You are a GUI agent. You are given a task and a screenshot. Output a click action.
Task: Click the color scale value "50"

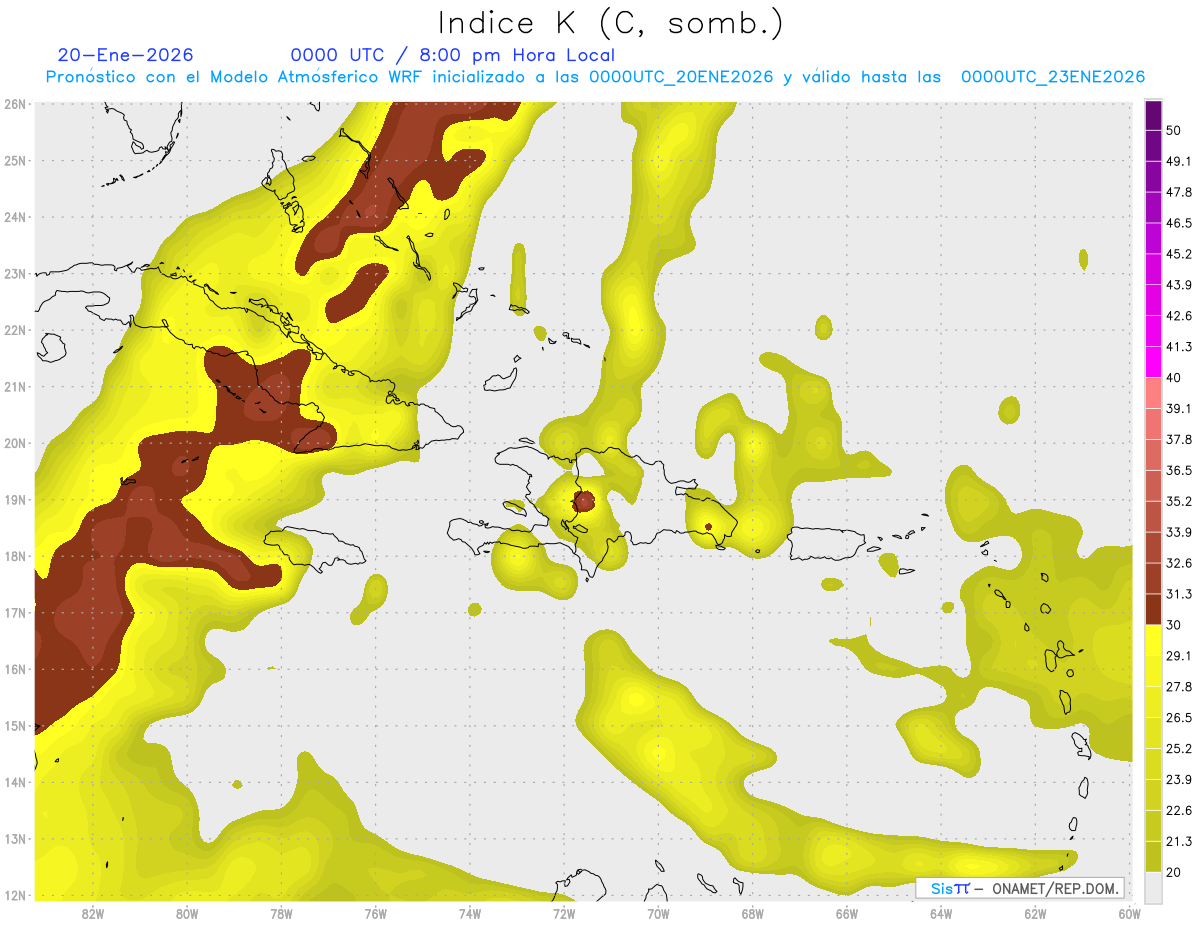[1174, 130]
